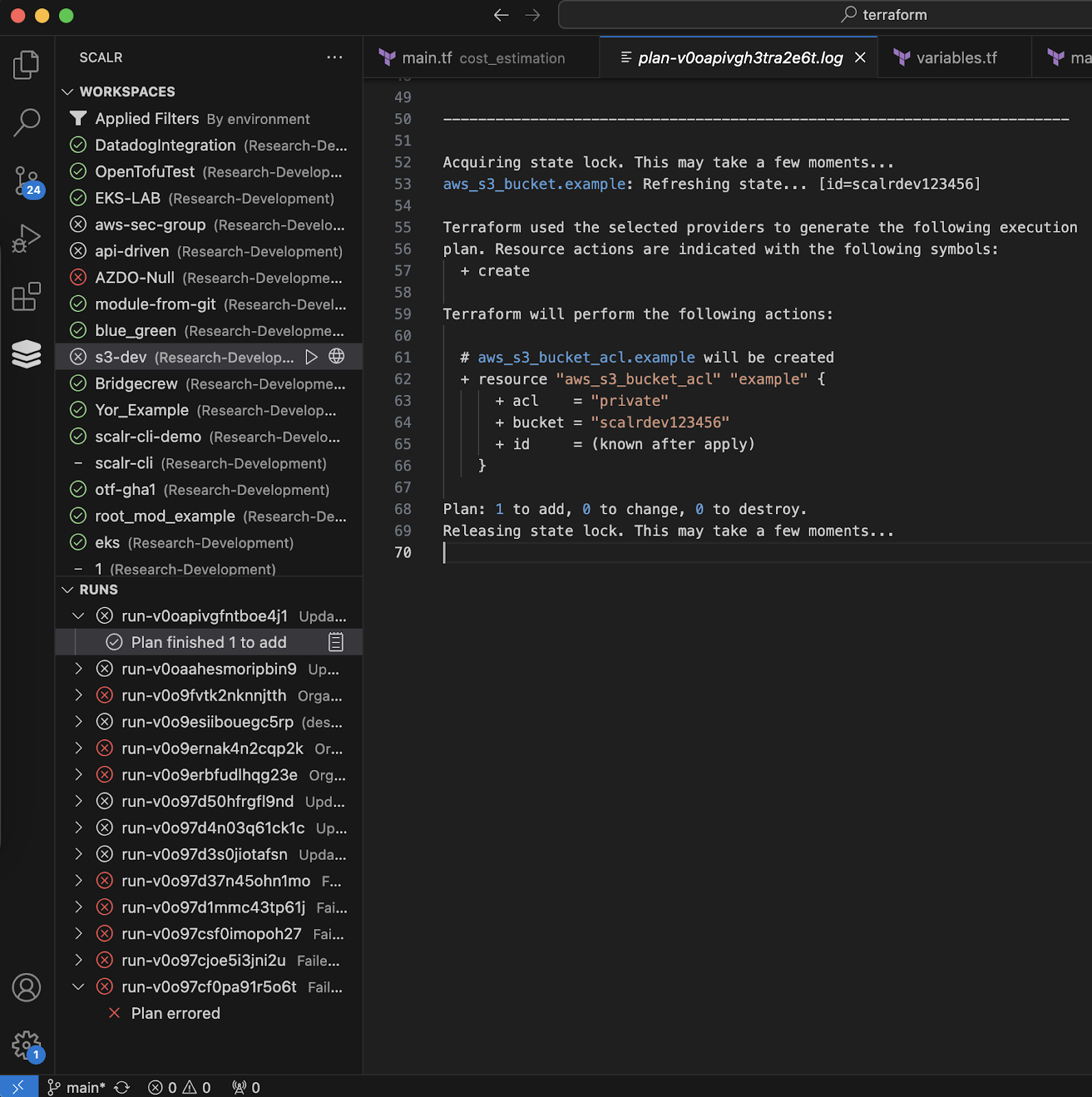
Task: Click the synchronize changes icon
Action: (x=122, y=1087)
